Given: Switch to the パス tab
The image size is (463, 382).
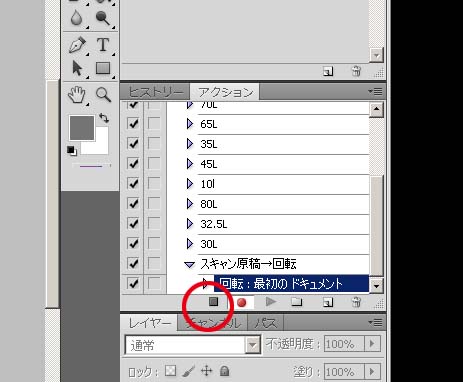Looking at the screenshot, I should (266, 323).
